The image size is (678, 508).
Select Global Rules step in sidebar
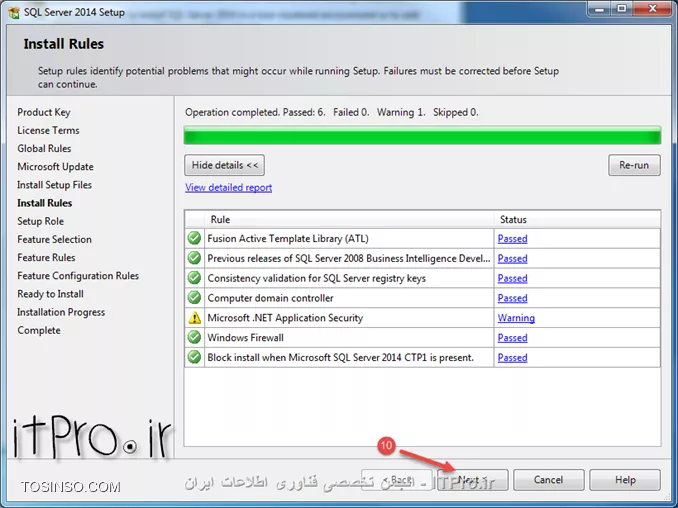pyautogui.click(x=44, y=149)
